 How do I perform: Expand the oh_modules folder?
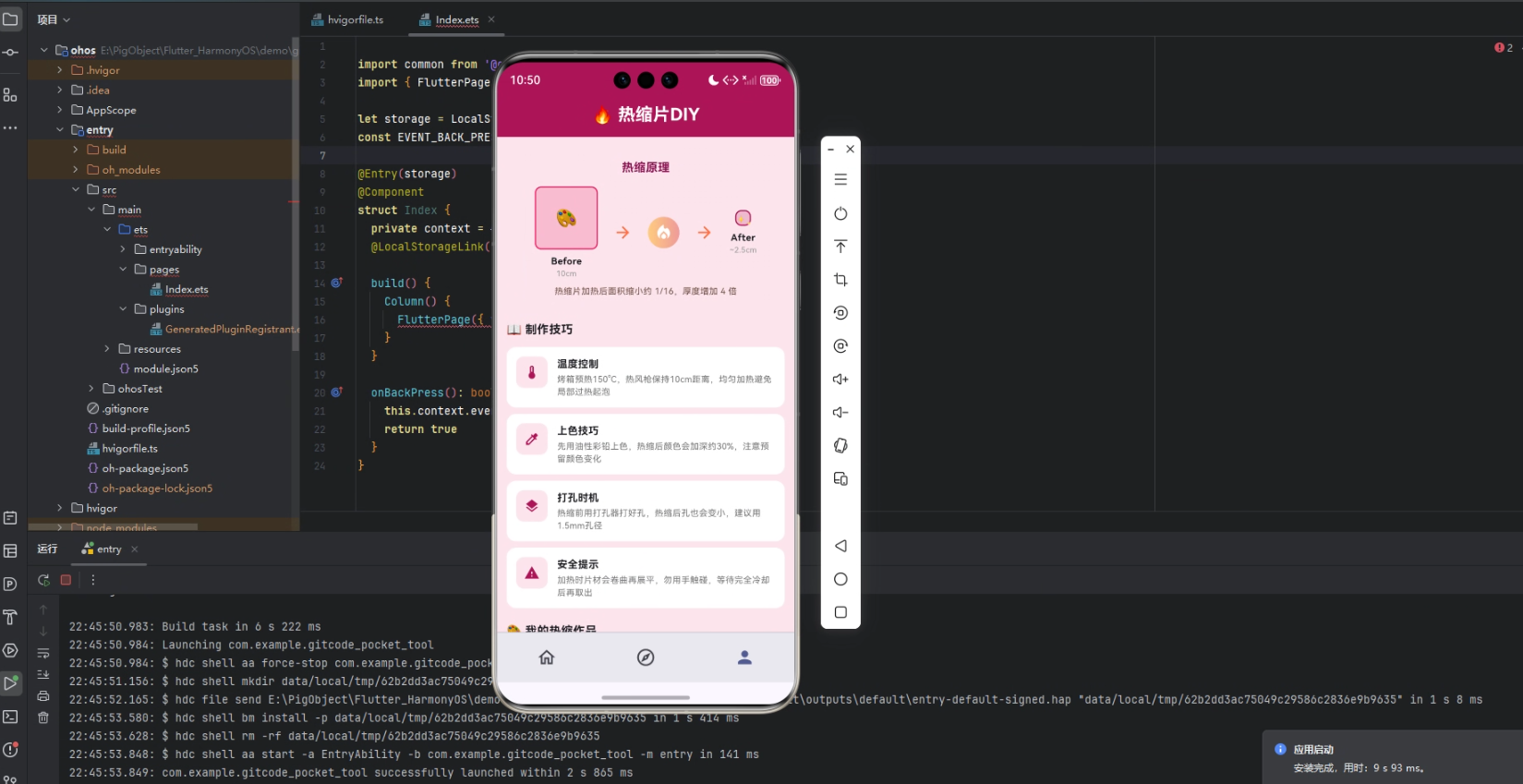(x=76, y=170)
